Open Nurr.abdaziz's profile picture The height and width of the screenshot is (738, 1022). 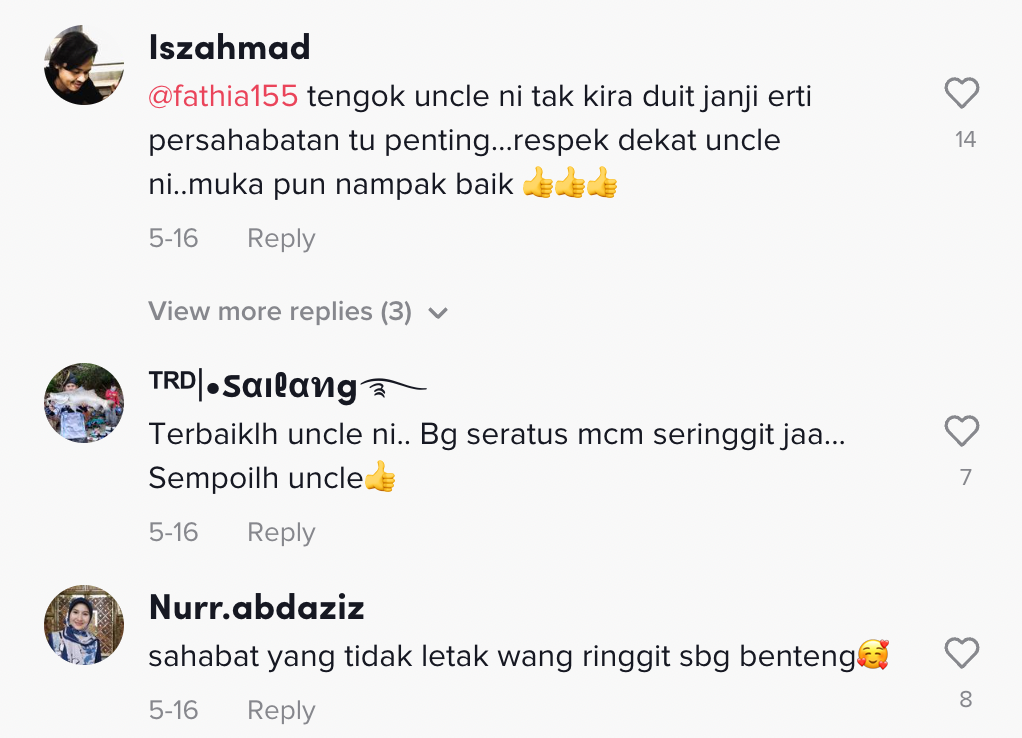84,625
